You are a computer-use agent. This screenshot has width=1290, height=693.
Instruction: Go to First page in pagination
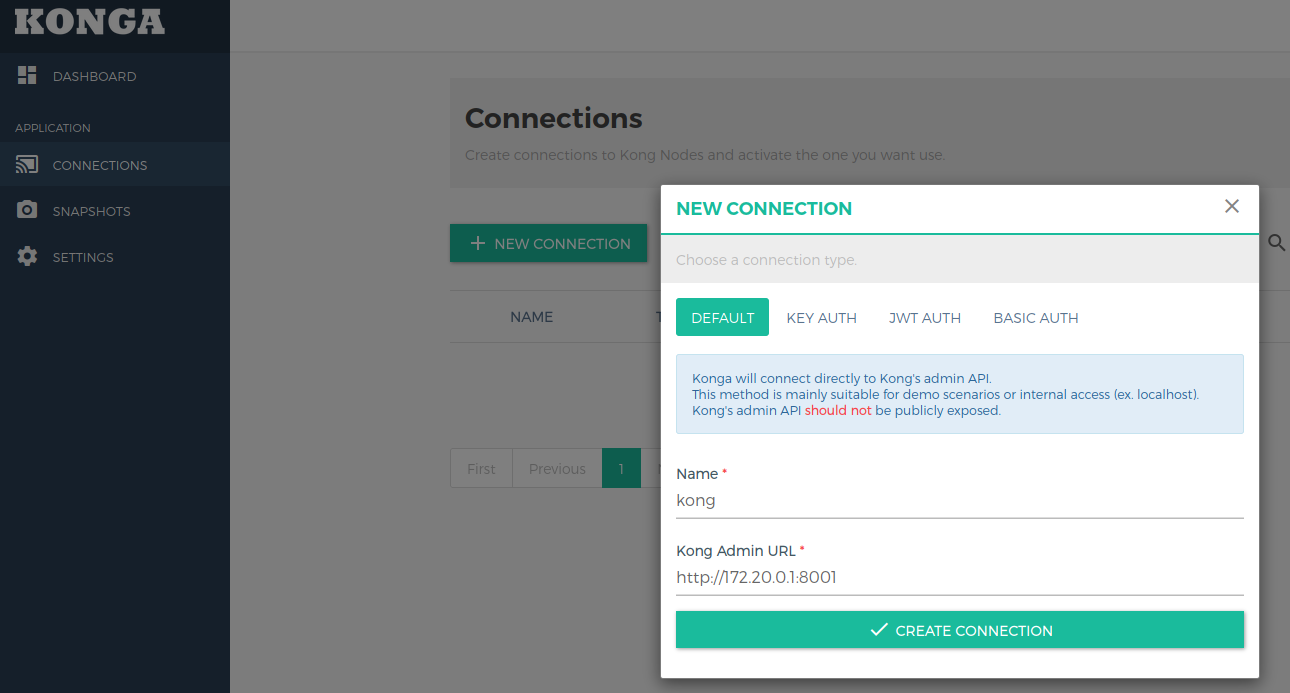point(481,468)
